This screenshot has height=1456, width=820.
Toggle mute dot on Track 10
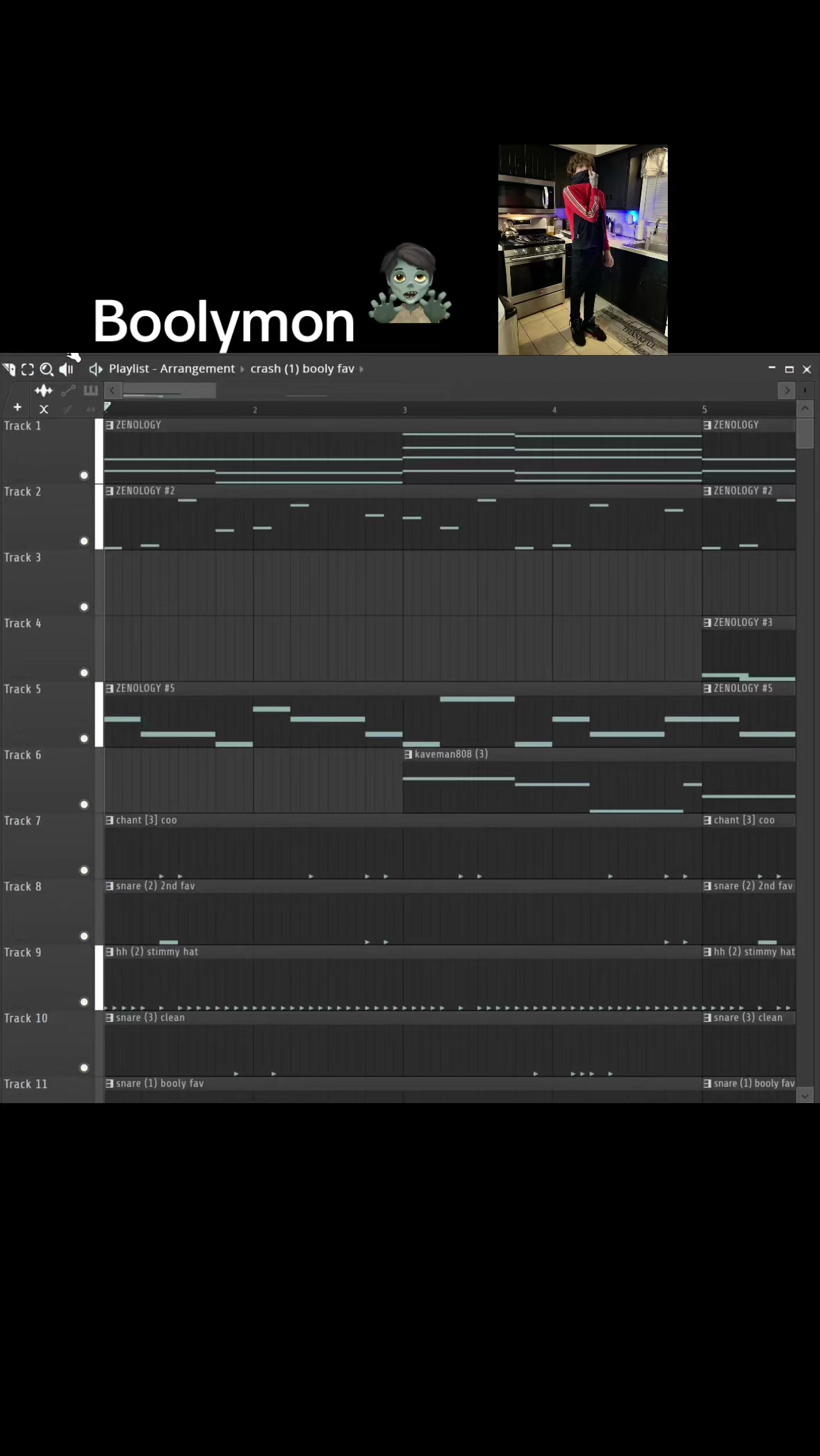[x=84, y=1068]
